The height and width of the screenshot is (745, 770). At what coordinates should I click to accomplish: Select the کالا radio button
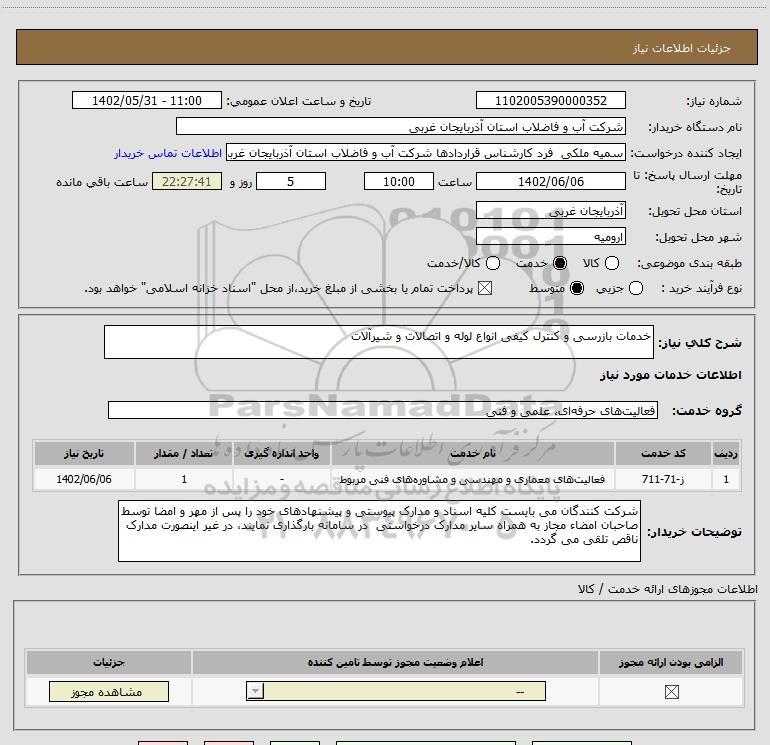(x=612, y=263)
